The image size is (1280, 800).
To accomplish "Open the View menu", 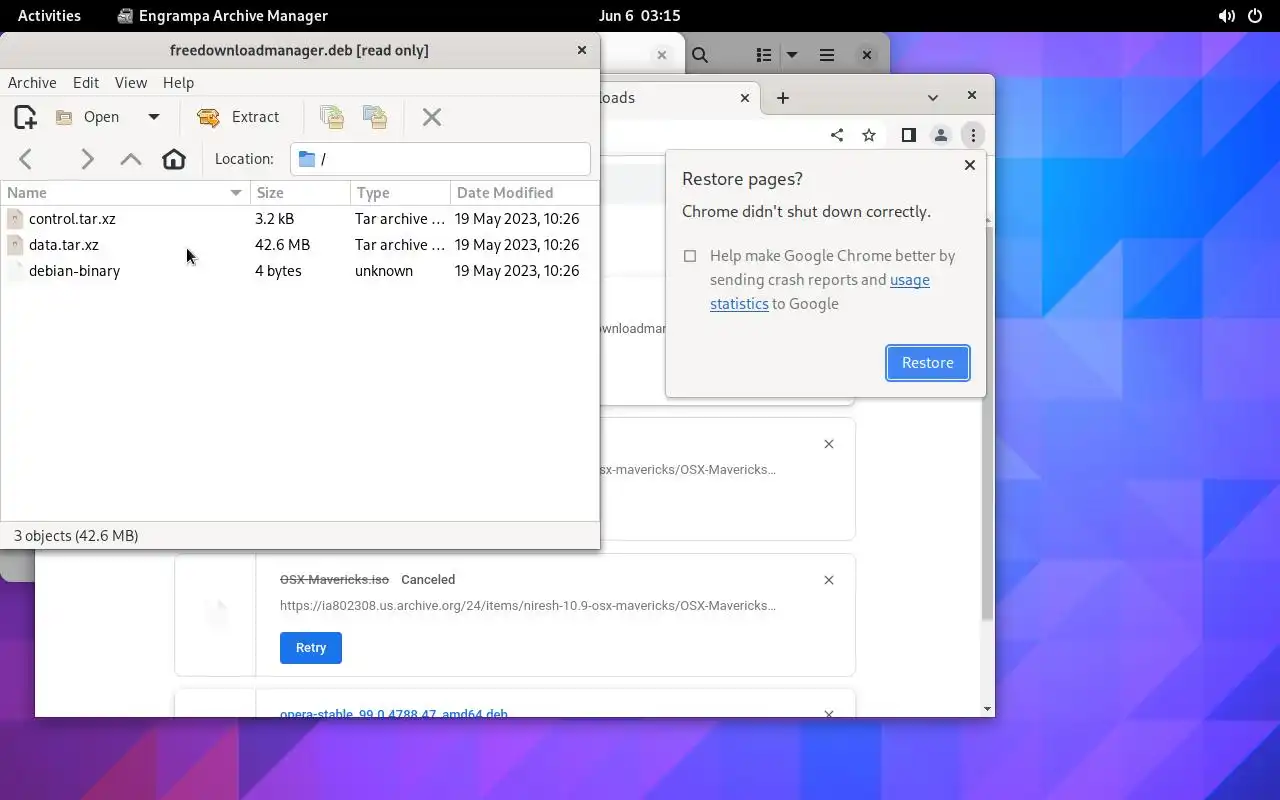I will [x=131, y=83].
